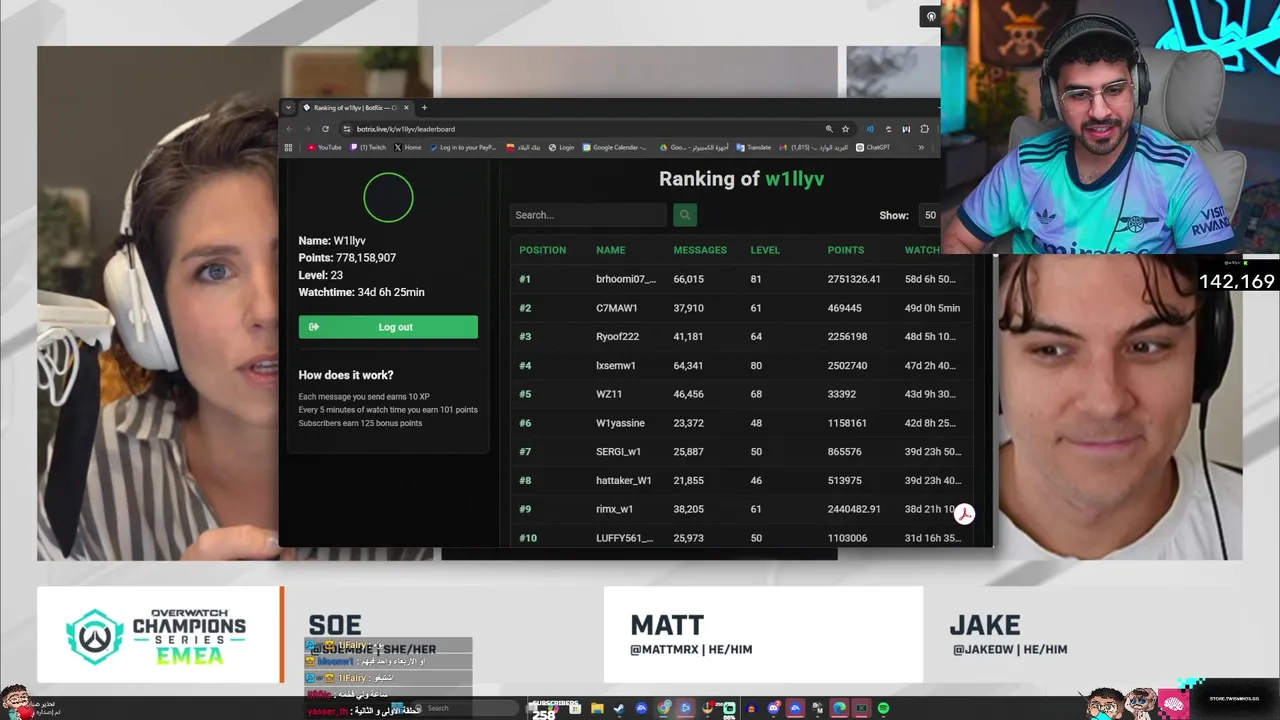Reload the botrix.live page
This screenshot has height=720, width=1280.
tap(325, 129)
